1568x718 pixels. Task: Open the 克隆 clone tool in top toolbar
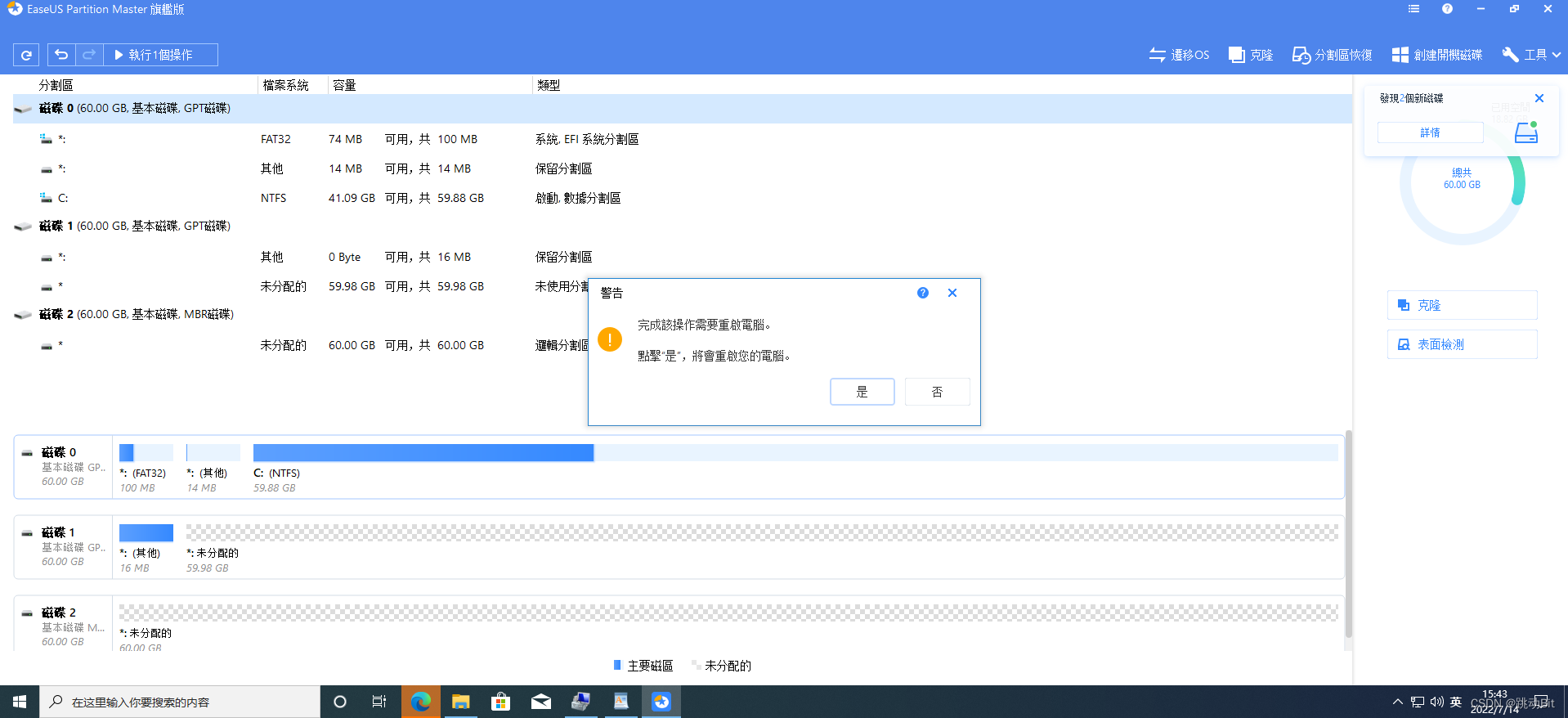[x=1251, y=55]
